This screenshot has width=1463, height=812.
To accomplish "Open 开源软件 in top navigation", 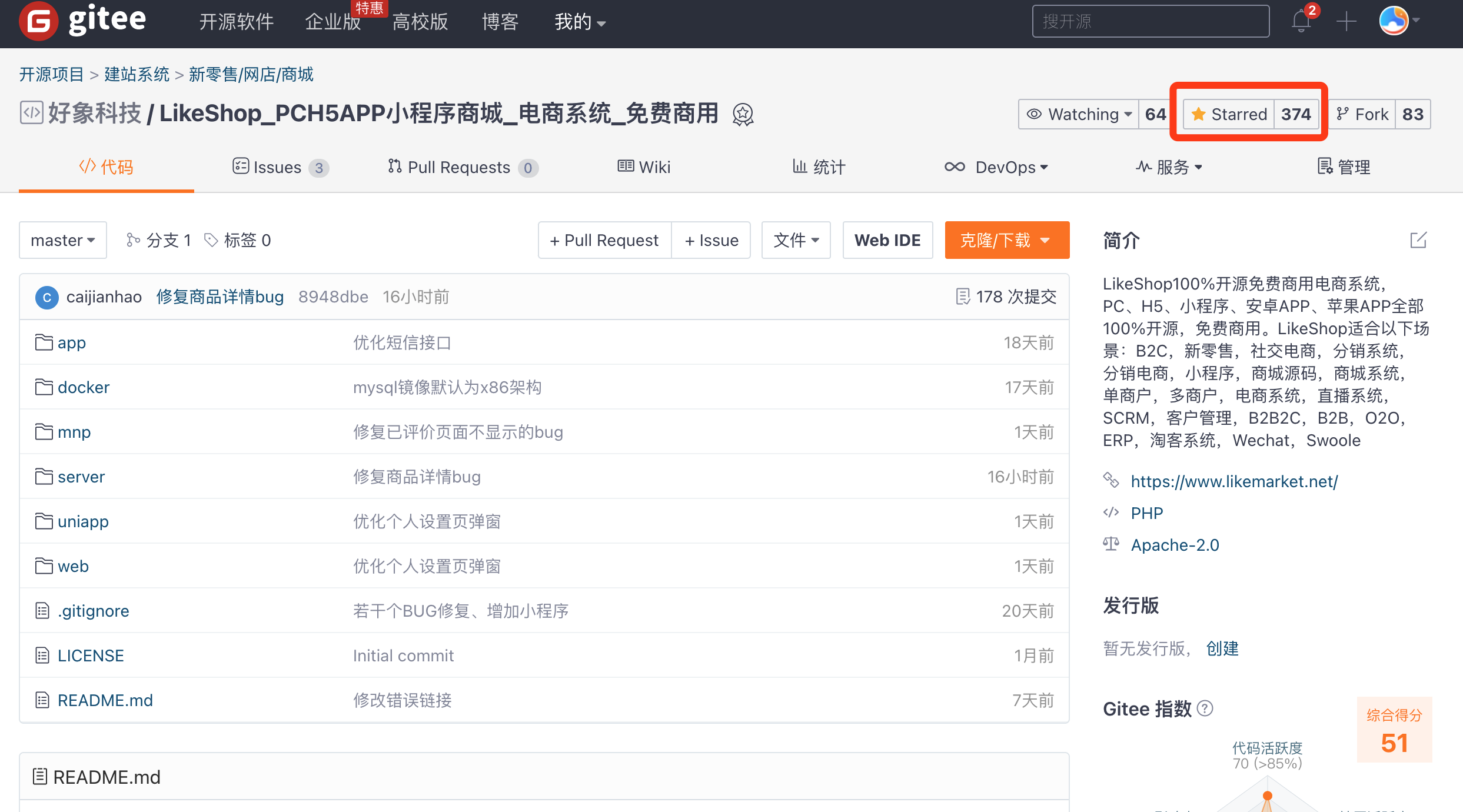I will click(236, 22).
